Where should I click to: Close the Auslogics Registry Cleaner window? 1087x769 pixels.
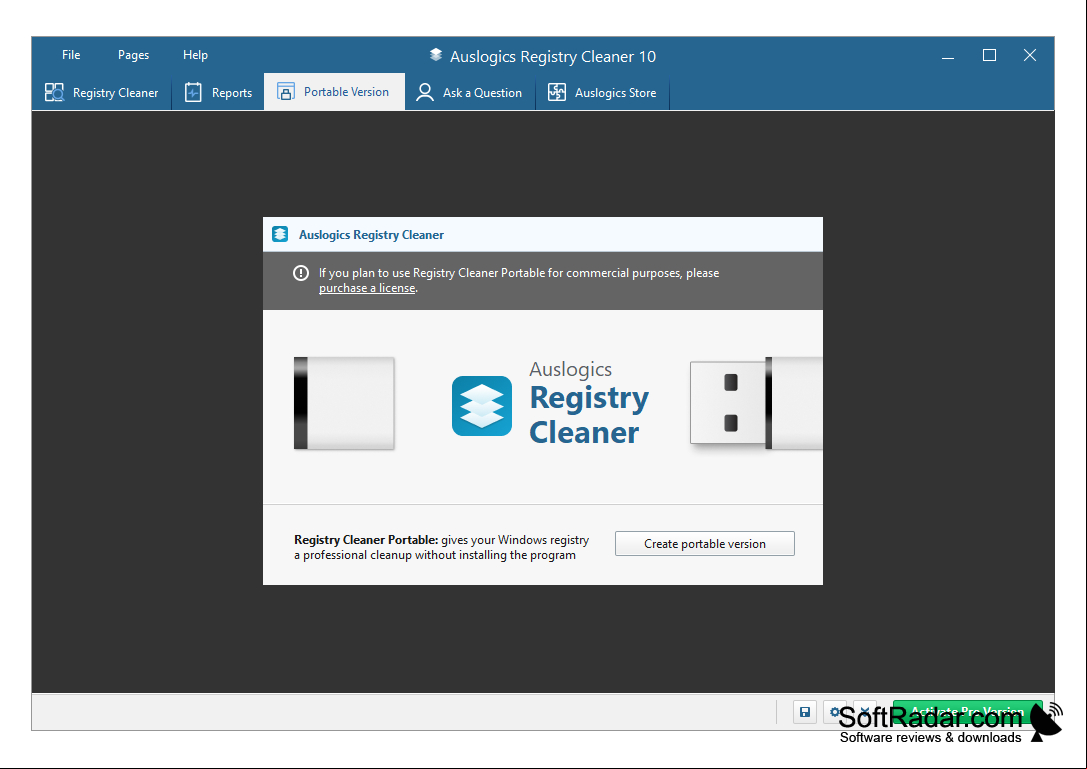point(1029,55)
